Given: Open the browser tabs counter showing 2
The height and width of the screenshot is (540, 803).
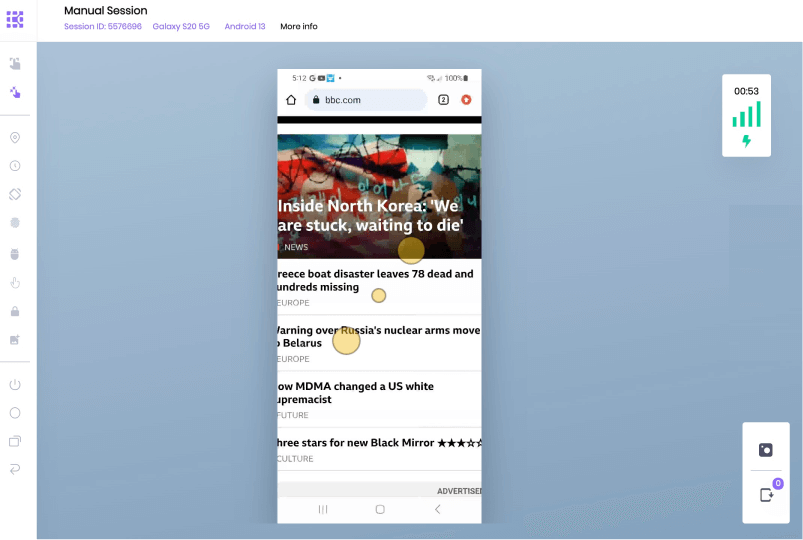Looking at the screenshot, I should [443, 100].
